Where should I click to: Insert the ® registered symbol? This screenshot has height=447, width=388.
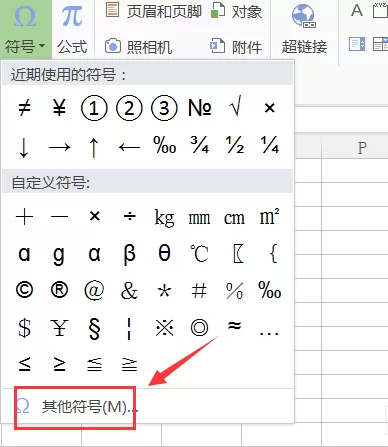click(59, 290)
